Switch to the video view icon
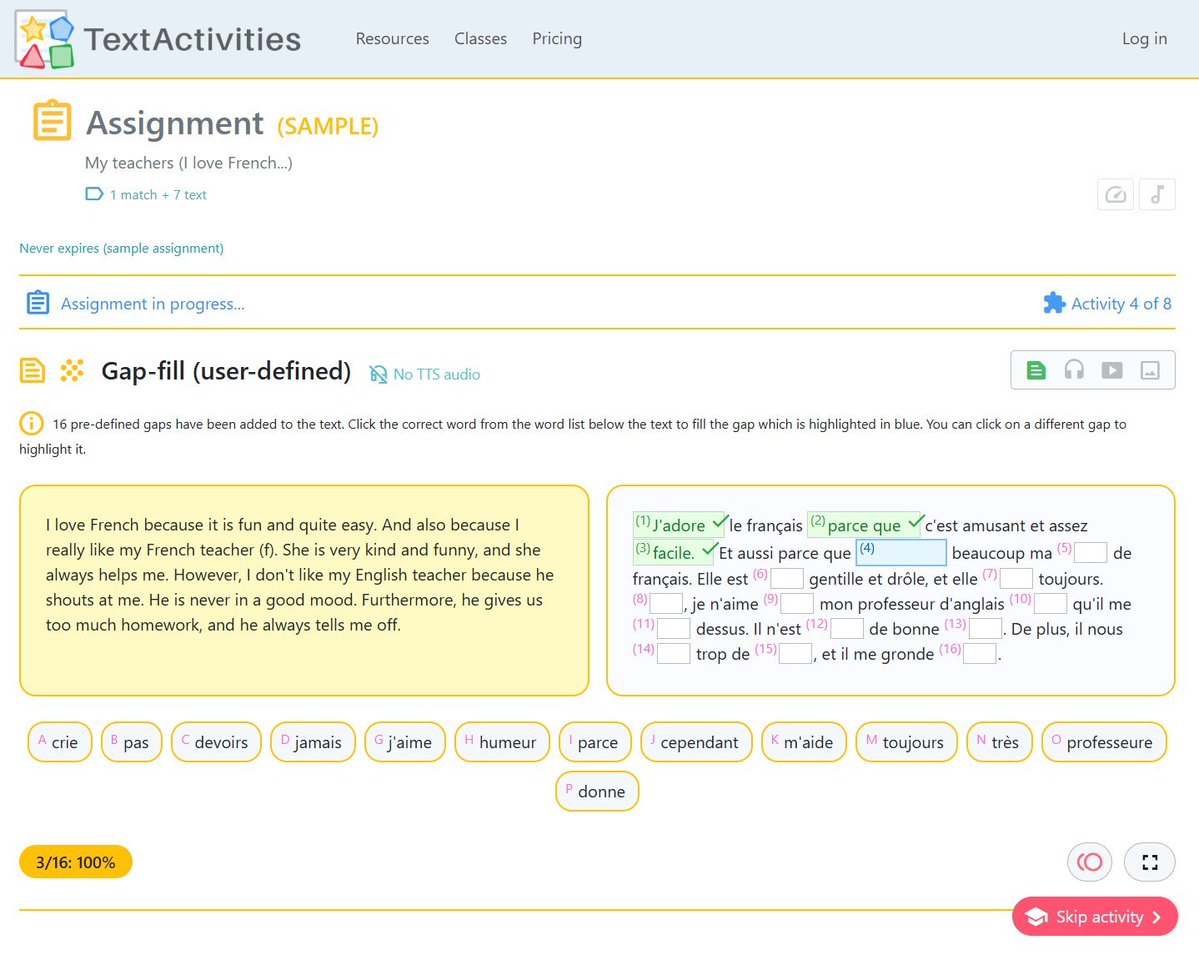The height and width of the screenshot is (955, 1199). (x=1112, y=369)
